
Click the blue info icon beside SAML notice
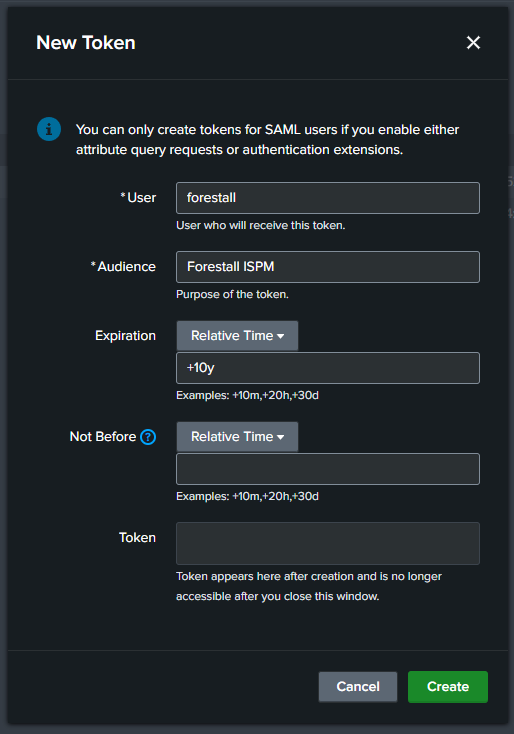[x=49, y=129]
